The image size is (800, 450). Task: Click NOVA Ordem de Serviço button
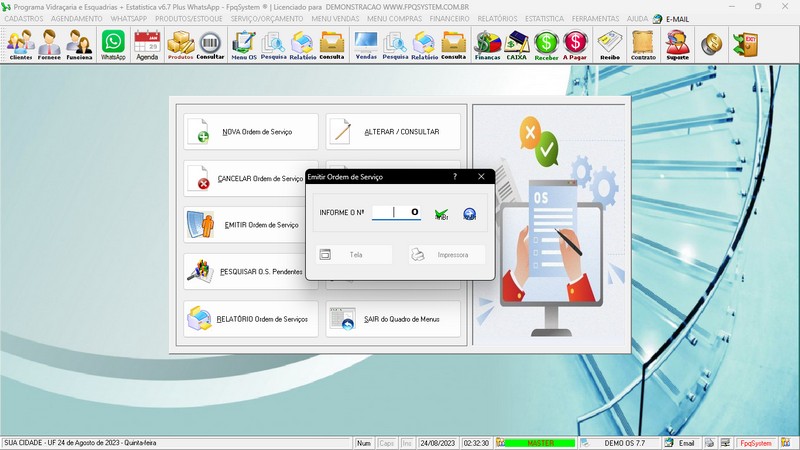[251, 132]
